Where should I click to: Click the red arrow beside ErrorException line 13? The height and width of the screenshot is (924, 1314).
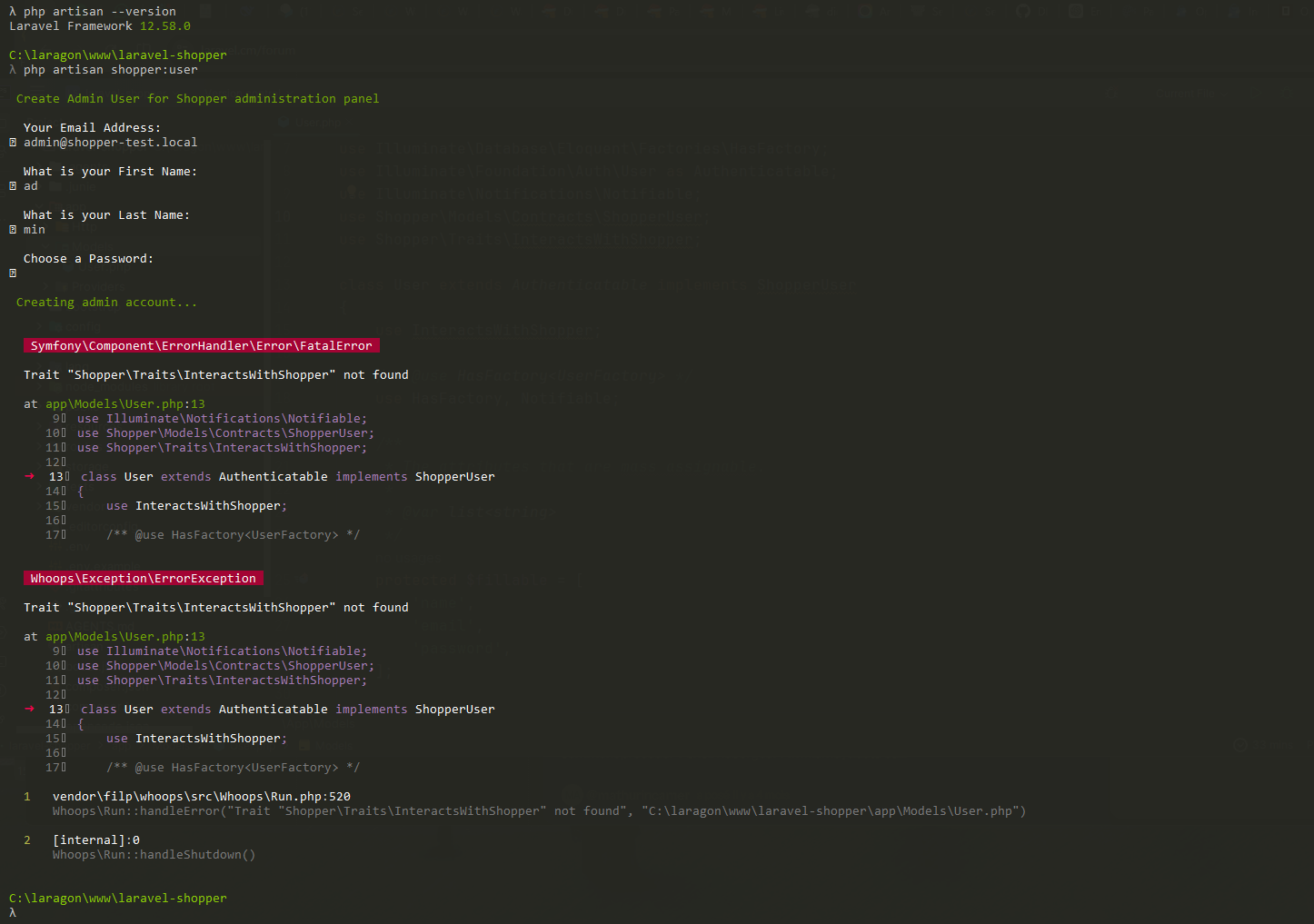coord(30,709)
